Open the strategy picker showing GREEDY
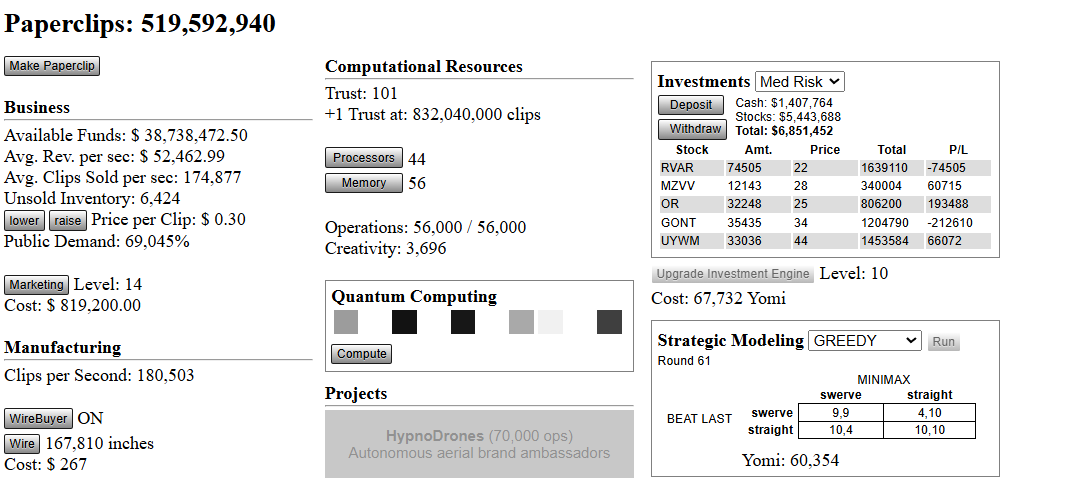Image resolution: width=1075 pixels, height=482 pixels. coord(864,341)
